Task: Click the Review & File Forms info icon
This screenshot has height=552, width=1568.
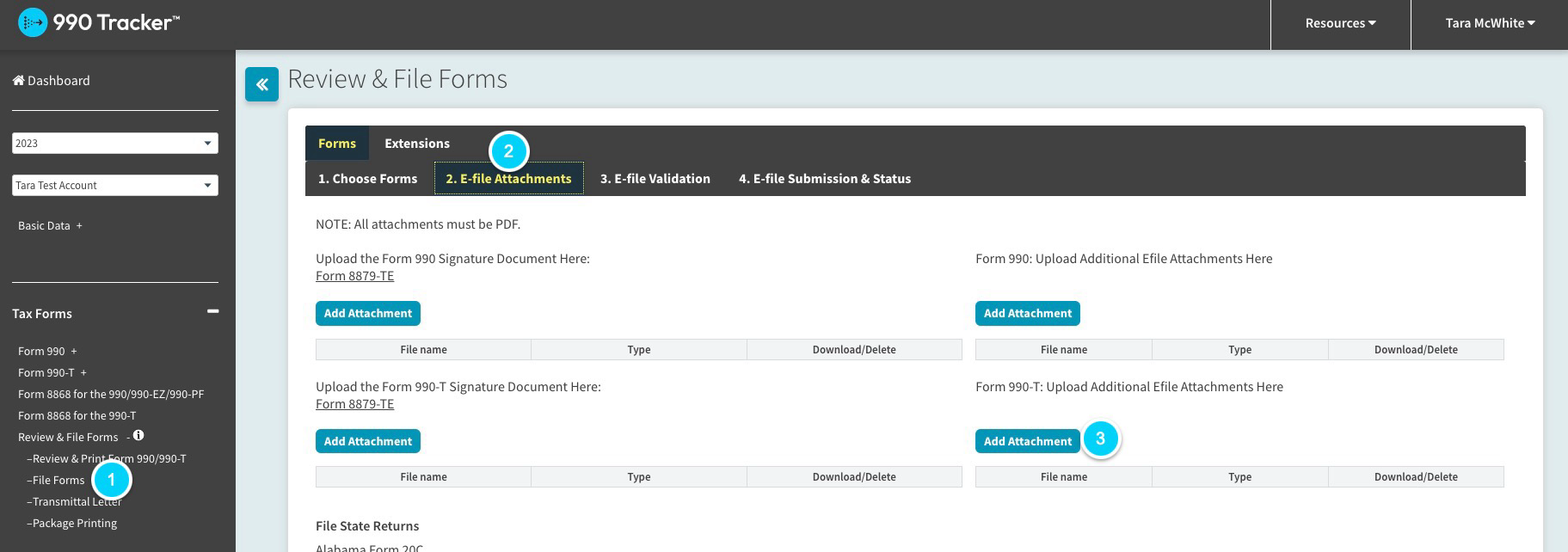Action: [x=138, y=436]
